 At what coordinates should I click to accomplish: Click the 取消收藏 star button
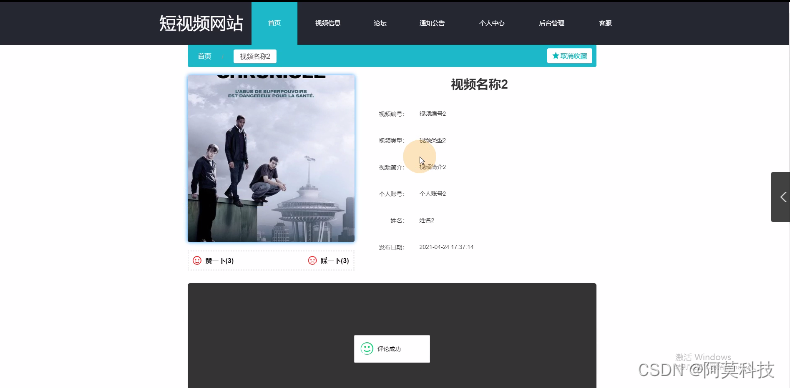[x=569, y=56]
